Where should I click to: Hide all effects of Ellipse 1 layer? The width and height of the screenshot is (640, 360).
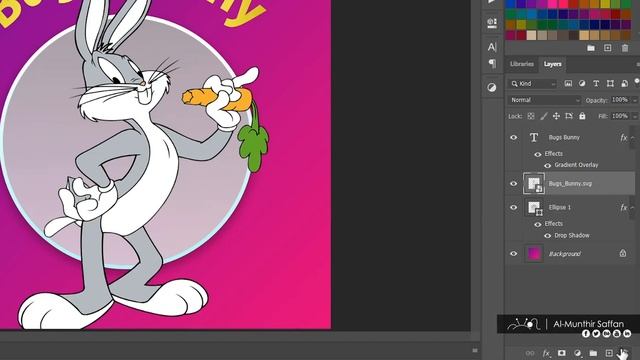[538, 224]
